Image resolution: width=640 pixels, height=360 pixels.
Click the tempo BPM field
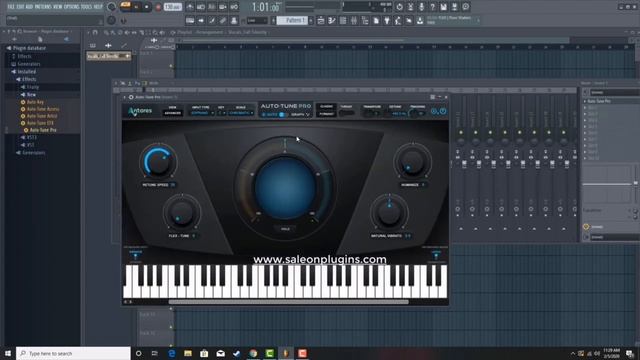click(173, 7)
